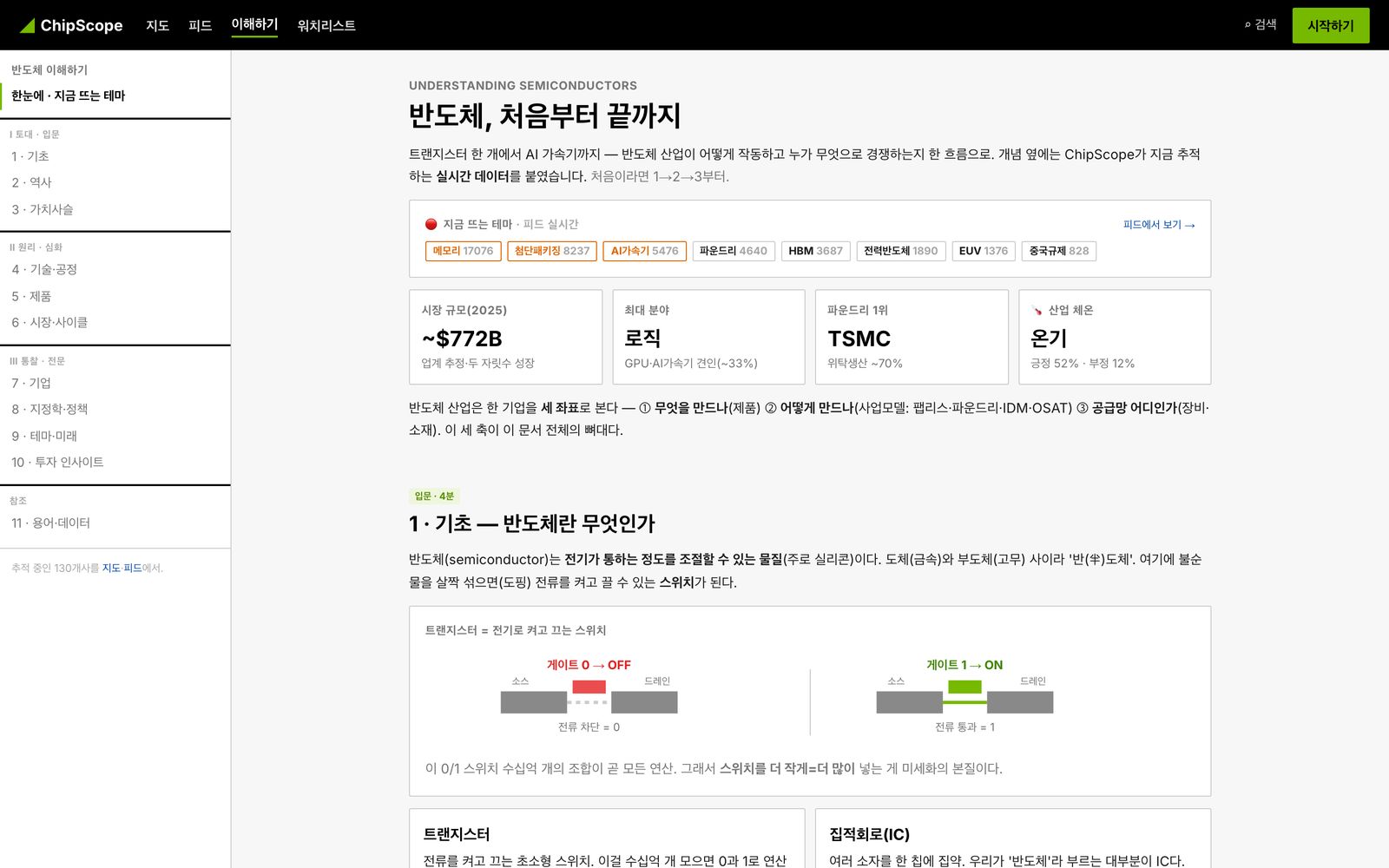Click the EUV 1376 theme chip
Image resolution: width=1389 pixels, height=868 pixels.
point(984,251)
